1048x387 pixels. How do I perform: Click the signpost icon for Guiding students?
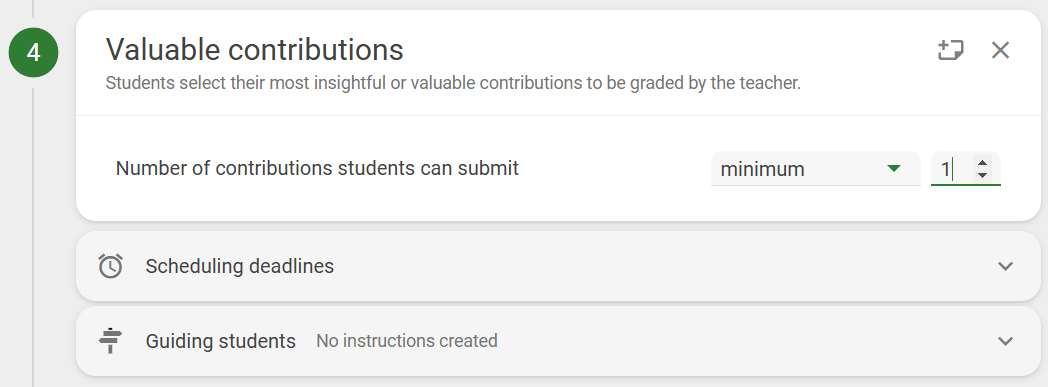(x=110, y=341)
